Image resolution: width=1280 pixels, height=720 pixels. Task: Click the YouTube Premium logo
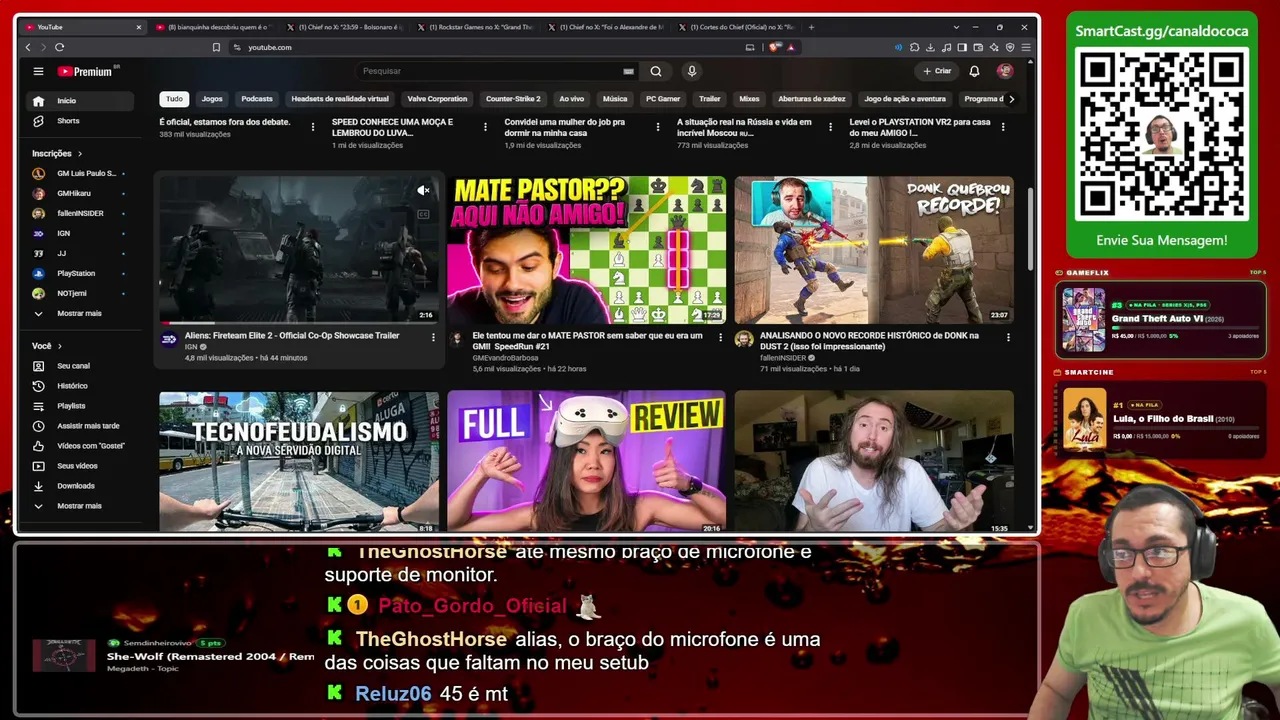pos(85,71)
